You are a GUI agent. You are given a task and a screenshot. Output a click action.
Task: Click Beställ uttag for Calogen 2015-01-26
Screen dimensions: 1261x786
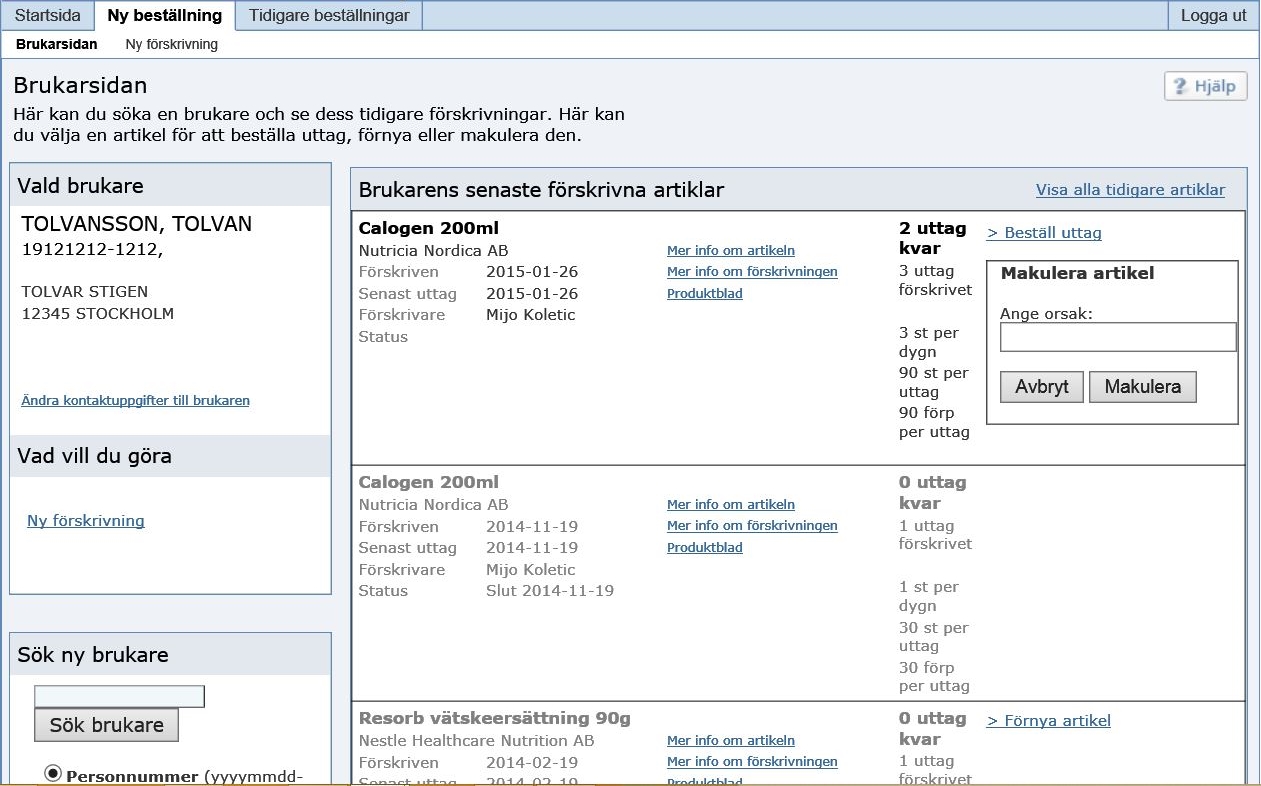point(1044,233)
